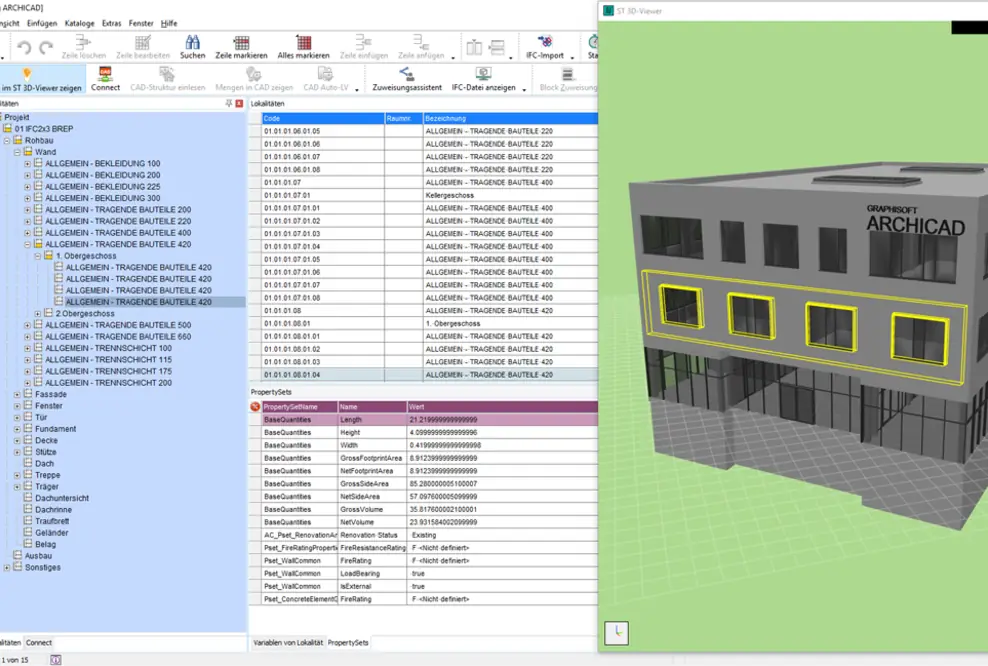
Task: Select the Dachrinne tree item
Action: [x=54, y=510]
